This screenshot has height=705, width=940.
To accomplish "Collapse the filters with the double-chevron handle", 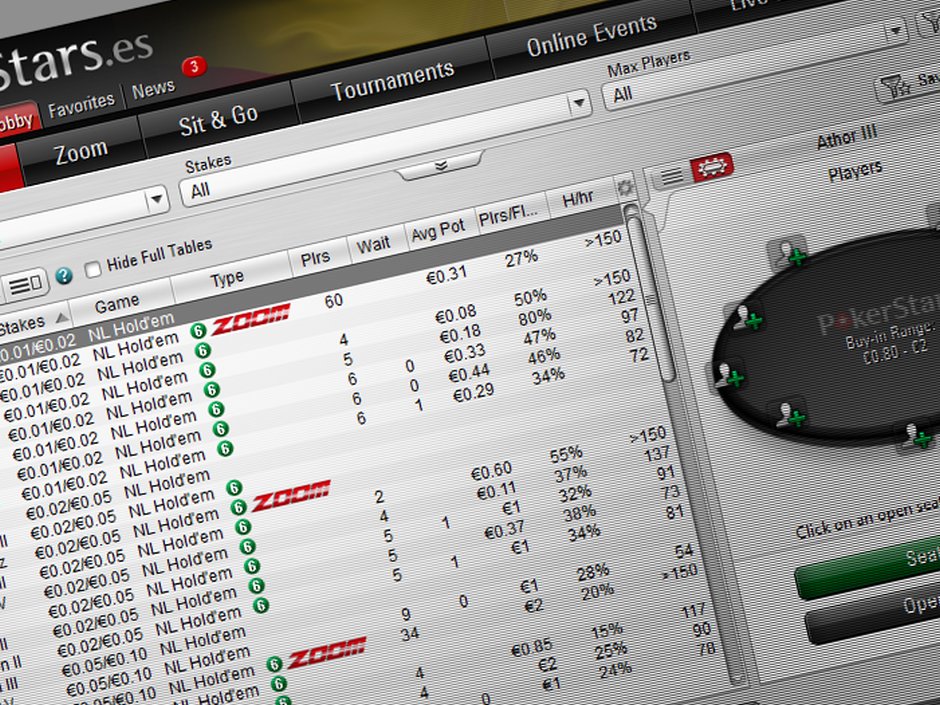I will (x=441, y=165).
